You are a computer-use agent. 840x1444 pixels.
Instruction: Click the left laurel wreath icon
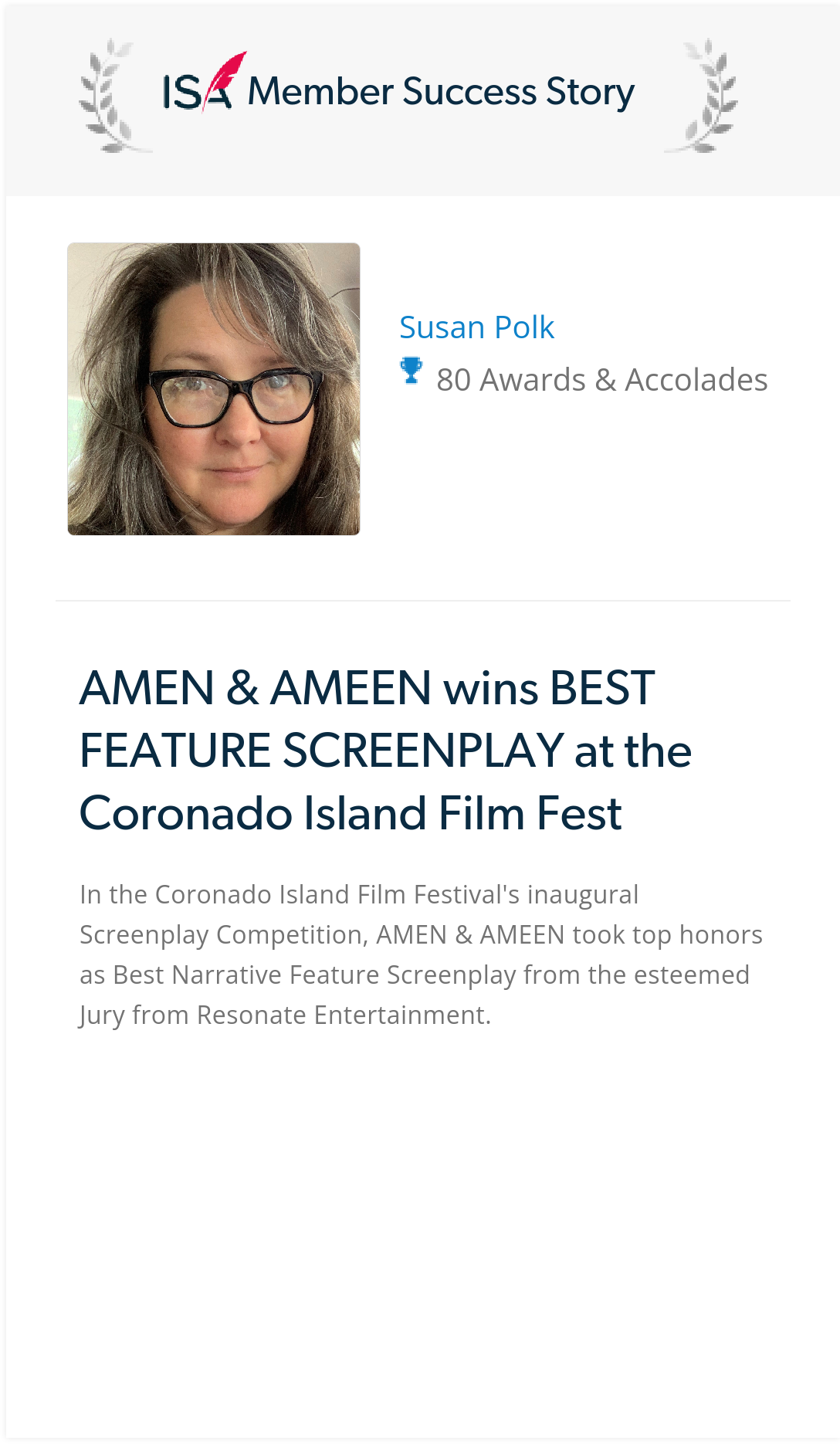coord(113,96)
